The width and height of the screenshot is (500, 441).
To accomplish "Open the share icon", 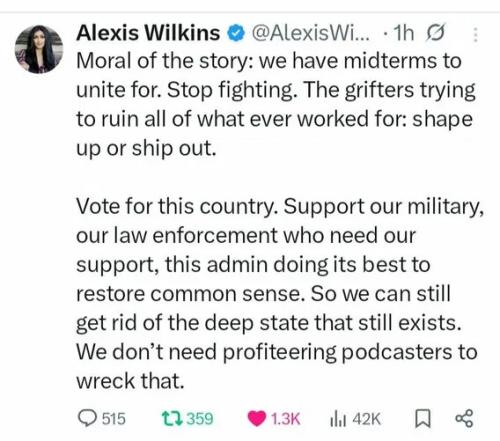I will 464,418.
